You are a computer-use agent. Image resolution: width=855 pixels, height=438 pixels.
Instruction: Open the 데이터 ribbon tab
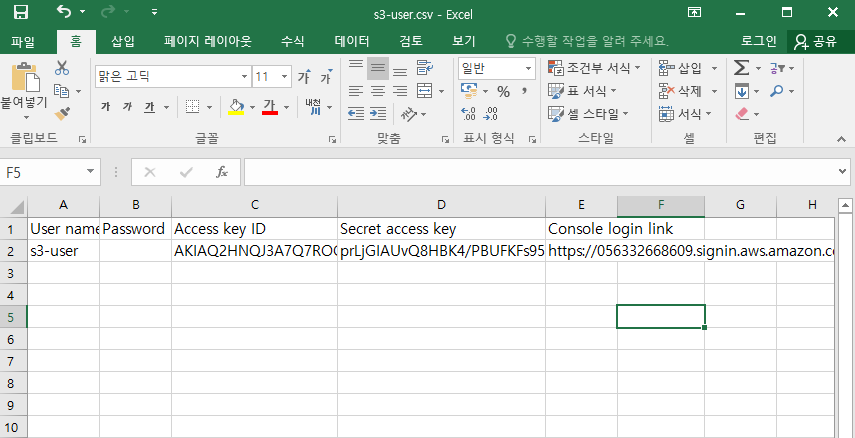[352, 41]
